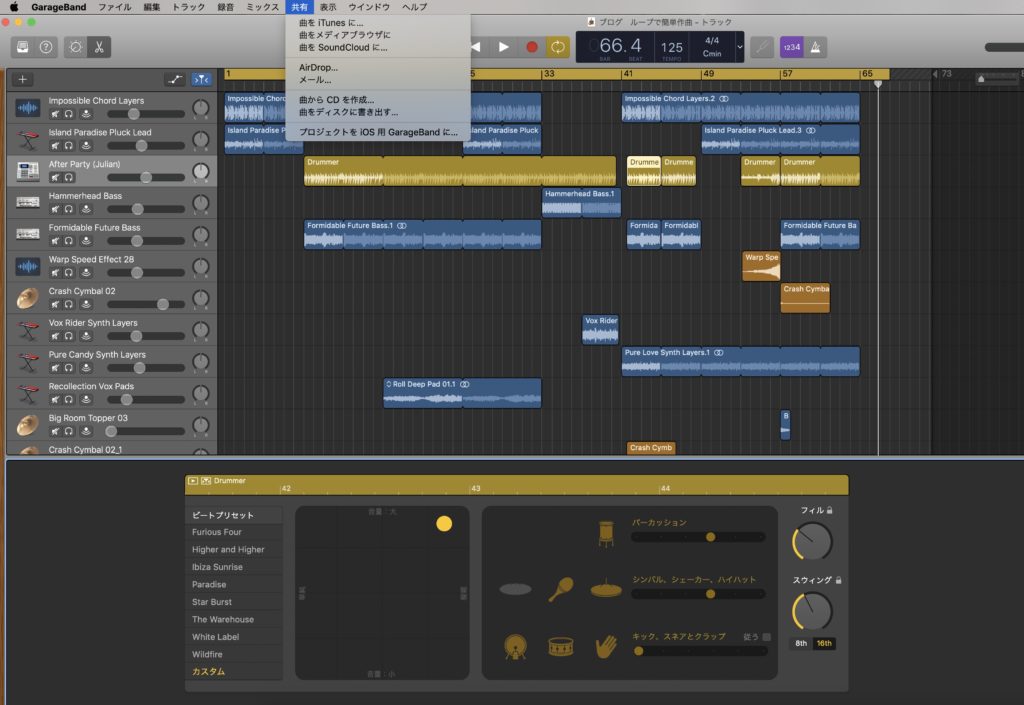
Task: Toggle the cymbal icon
Action: pos(515,589)
